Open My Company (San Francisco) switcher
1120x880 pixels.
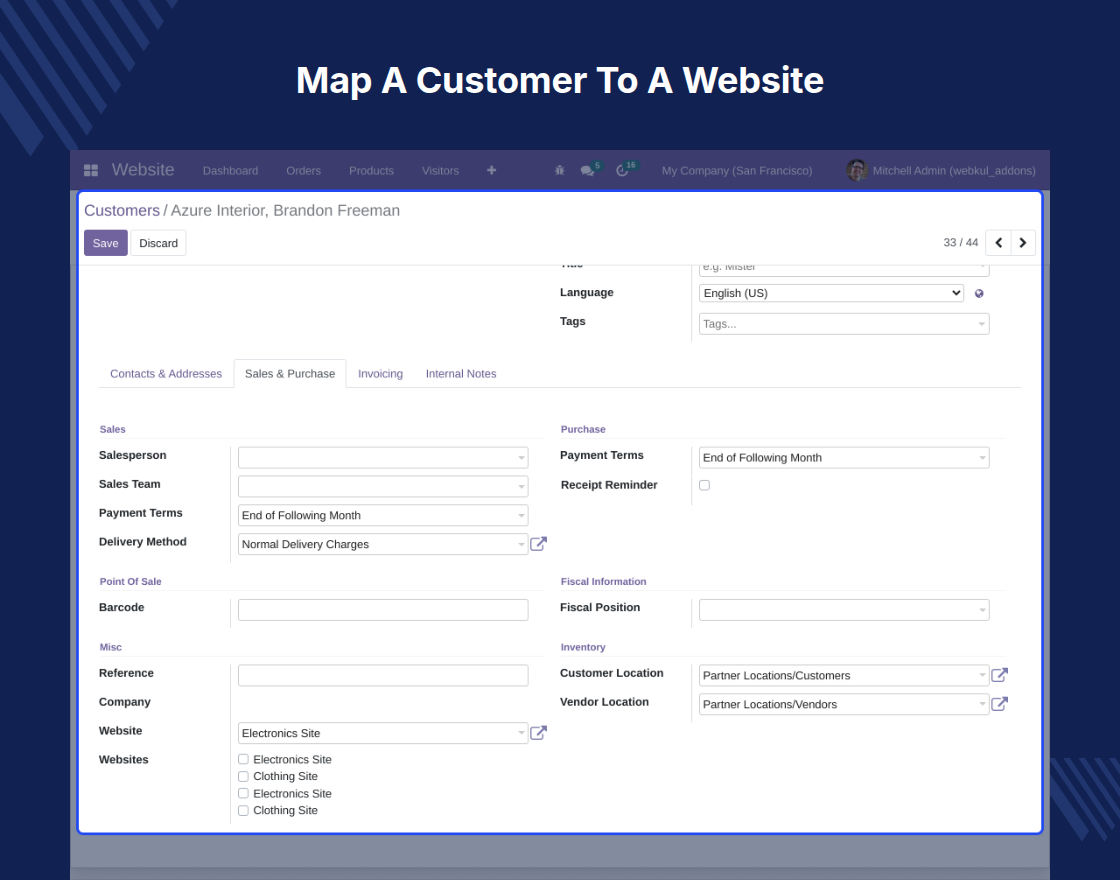(736, 171)
